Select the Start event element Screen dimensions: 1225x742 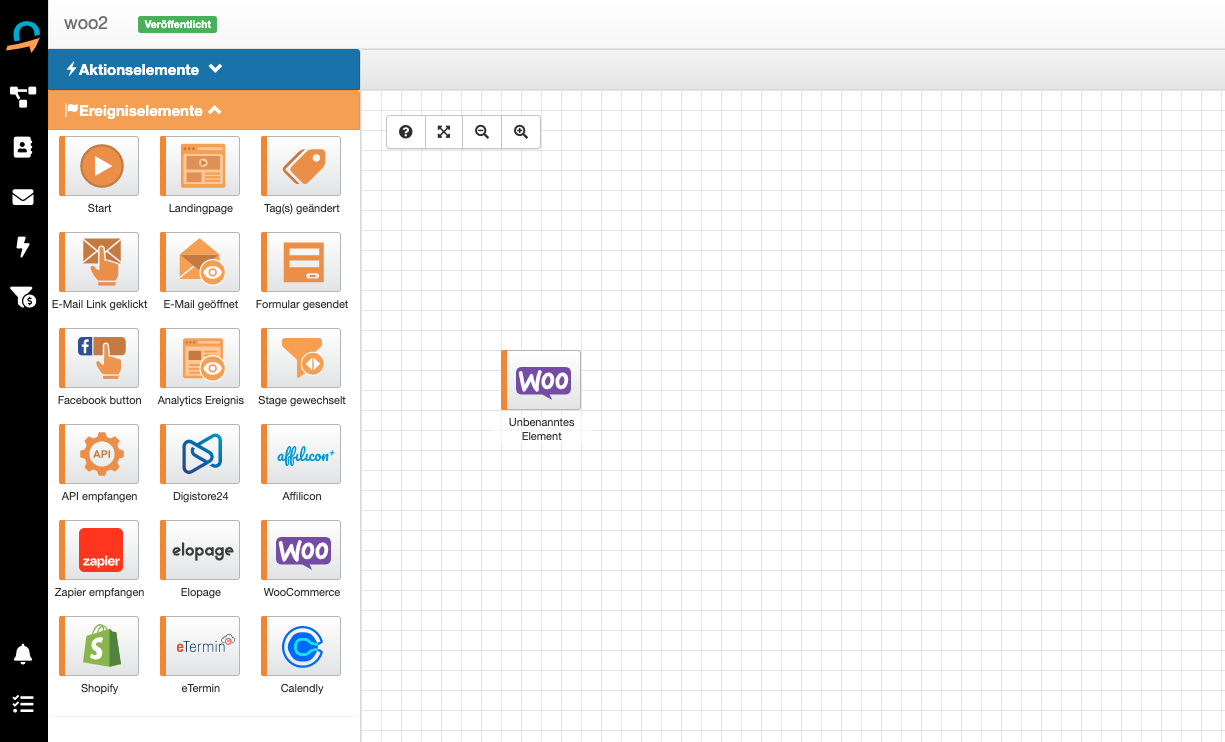[100, 166]
